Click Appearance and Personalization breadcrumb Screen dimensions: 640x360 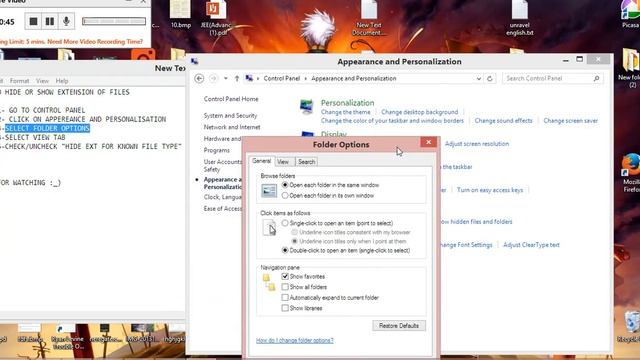[353, 78]
